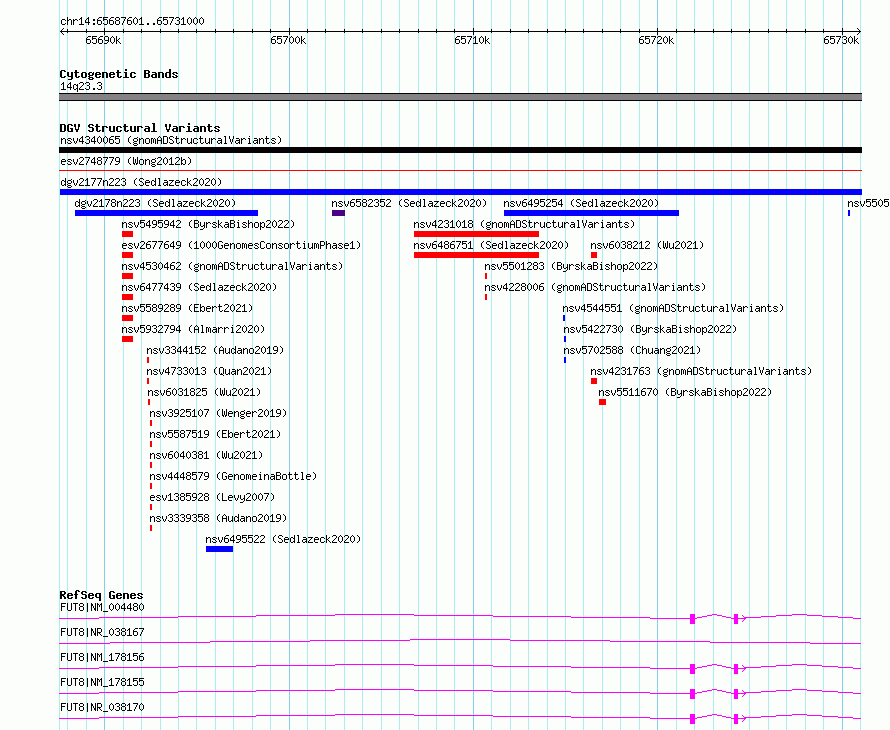Click nsv5589289 (Ebert2021) variant label
Viewport: 890px width, 730px height.
point(187,308)
